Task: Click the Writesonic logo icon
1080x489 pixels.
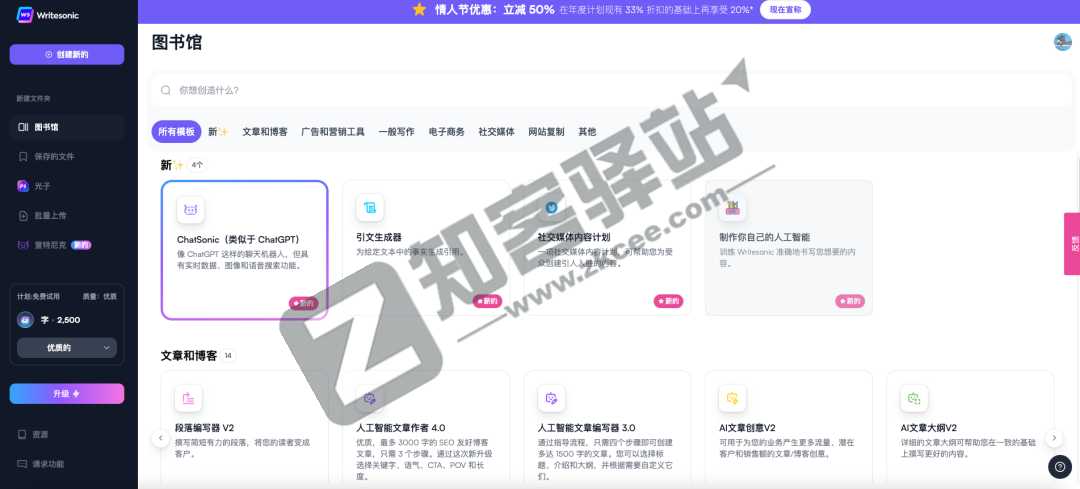Action: (25, 14)
